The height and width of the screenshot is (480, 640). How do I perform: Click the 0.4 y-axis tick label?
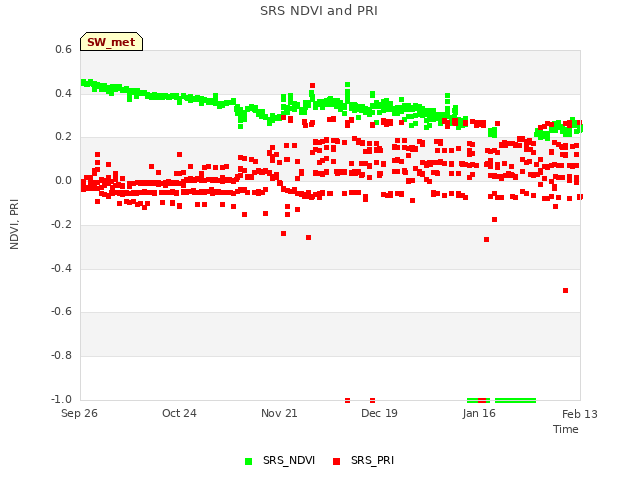(x=63, y=93)
